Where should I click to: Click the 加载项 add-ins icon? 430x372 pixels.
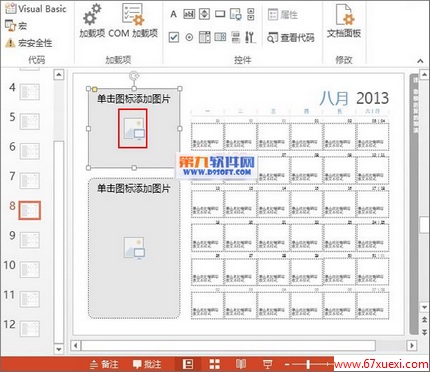click(x=92, y=21)
